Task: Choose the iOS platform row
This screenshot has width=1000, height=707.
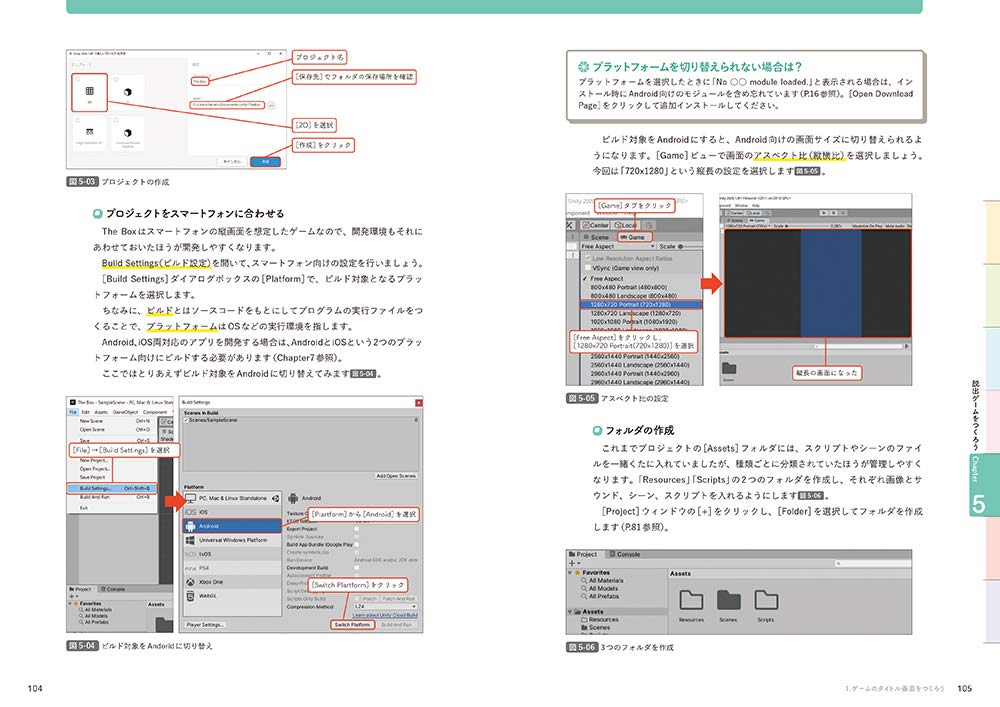Action: tap(232, 512)
